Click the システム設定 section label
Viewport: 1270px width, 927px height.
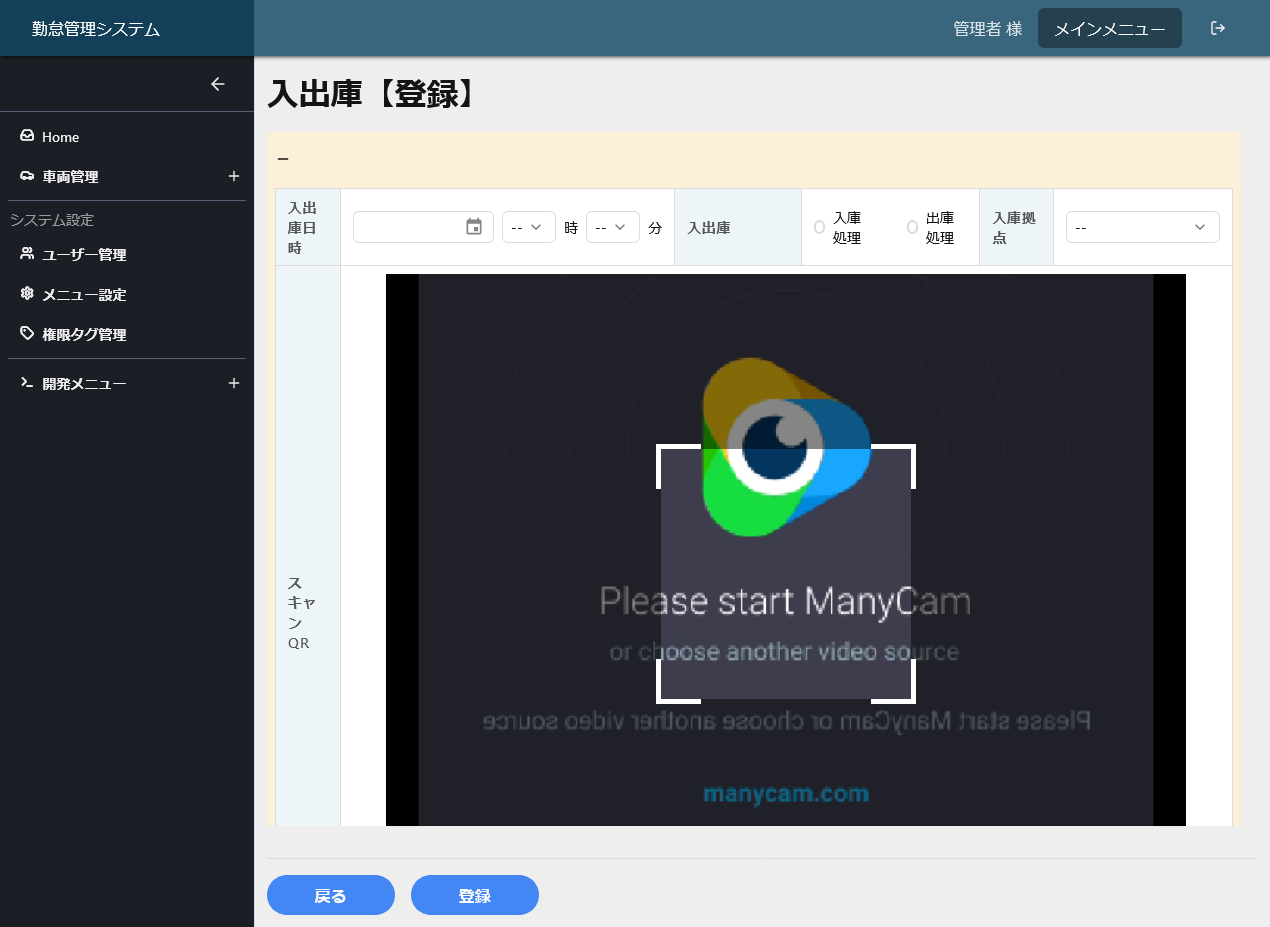(52, 220)
